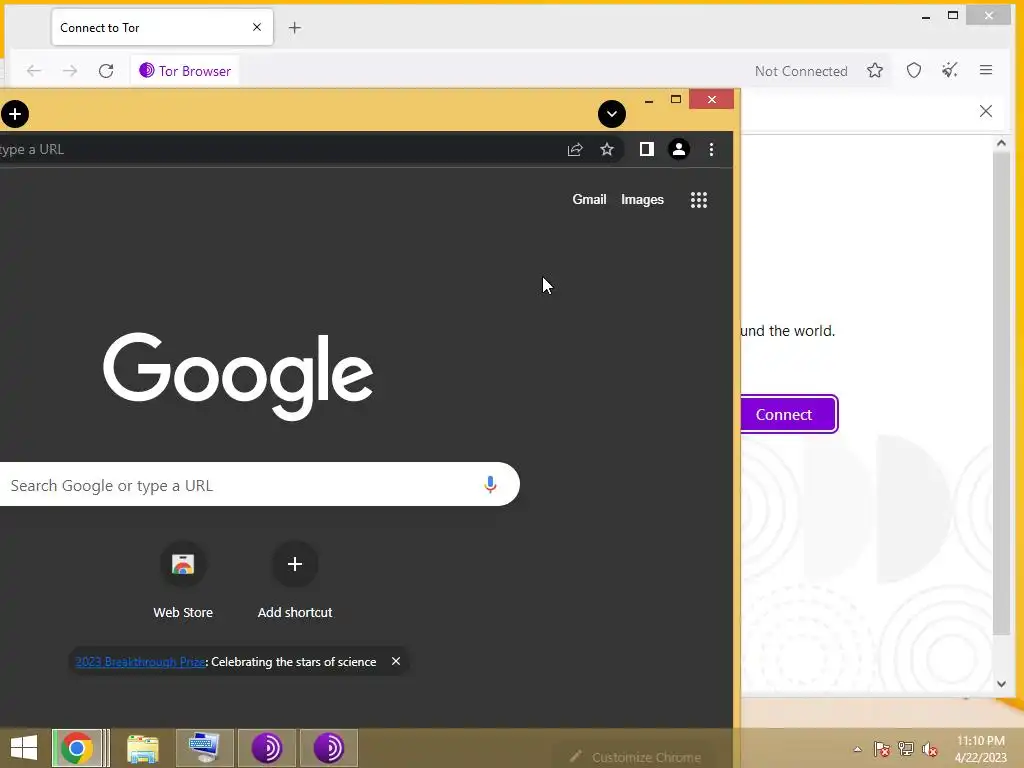Open Action Center flag icon
The image size is (1024, 768).
click(x=882, y=749)
